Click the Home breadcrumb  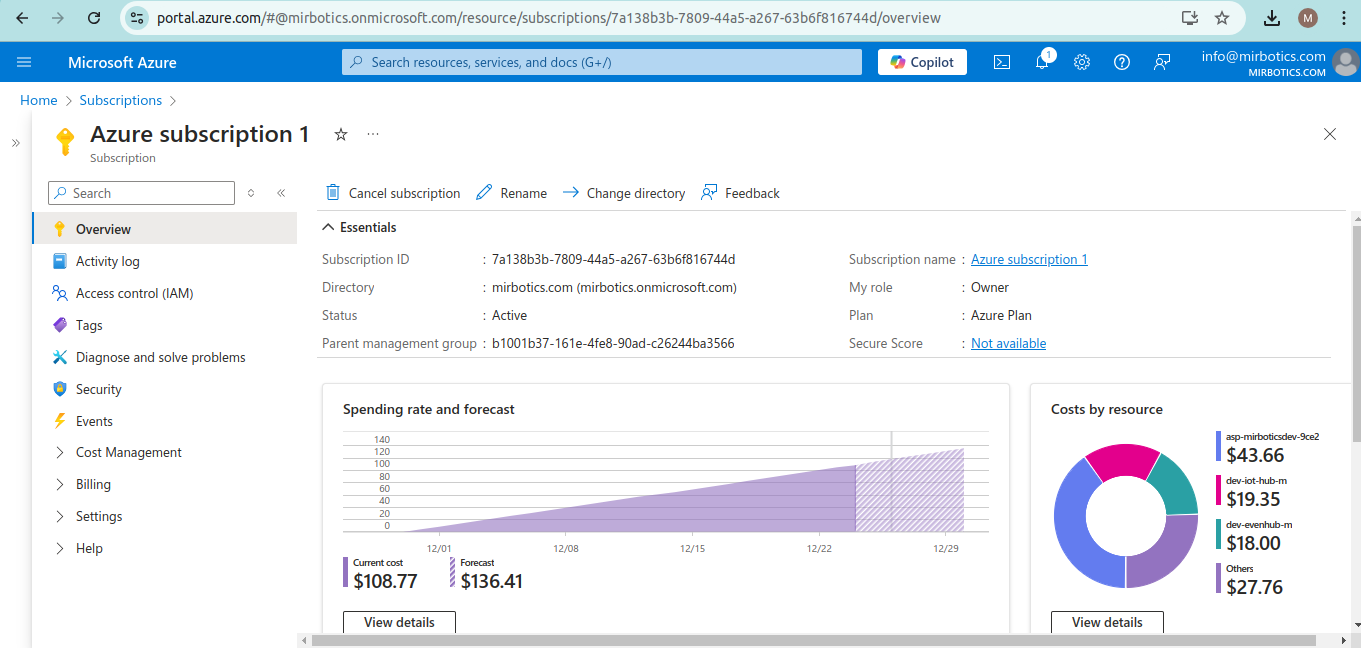click(39, 100)
